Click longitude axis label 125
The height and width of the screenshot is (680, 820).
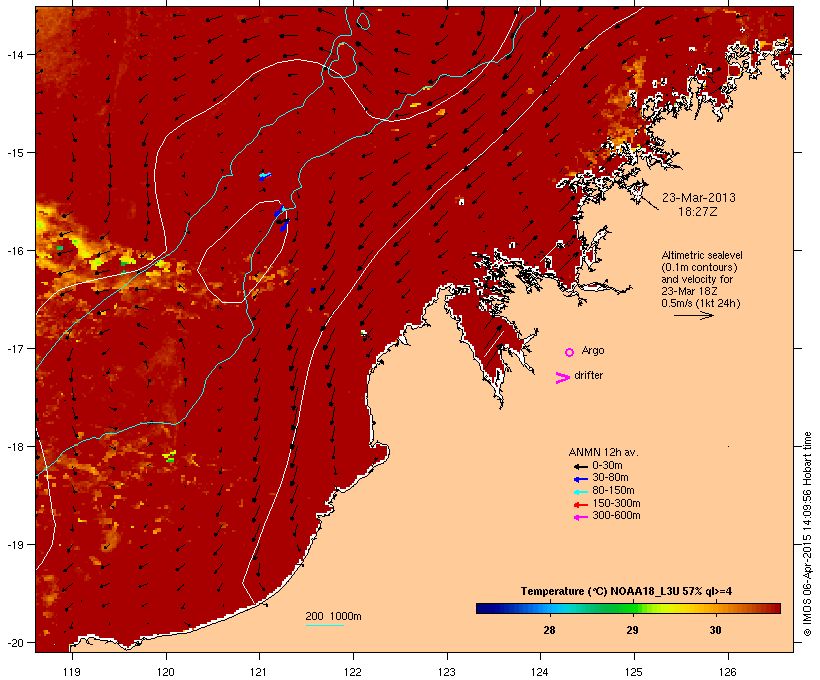[x=634, y=672]
